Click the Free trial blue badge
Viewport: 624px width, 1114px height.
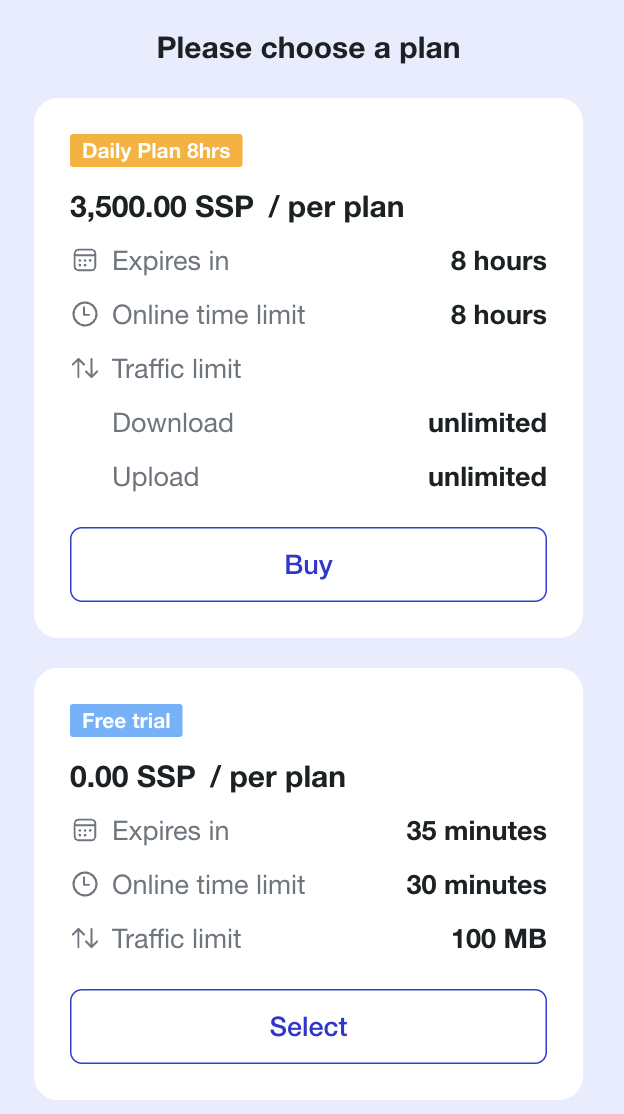point(126,720)
